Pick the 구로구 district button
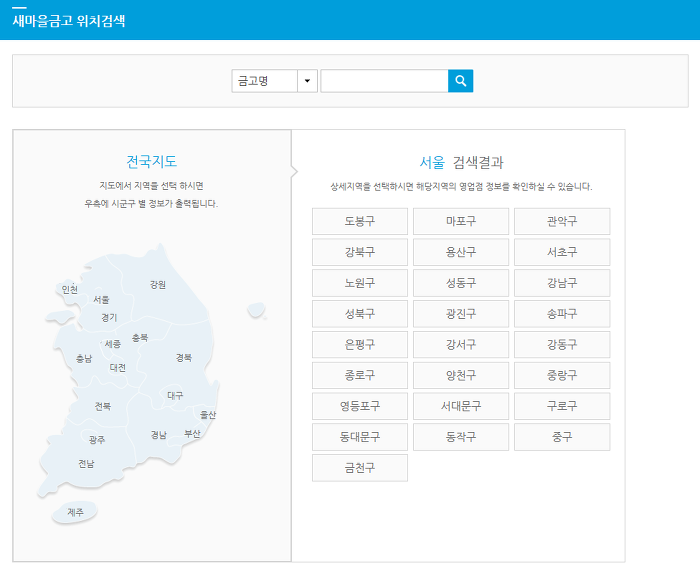Viewport: 700px width, 566px height. point(562,406)
